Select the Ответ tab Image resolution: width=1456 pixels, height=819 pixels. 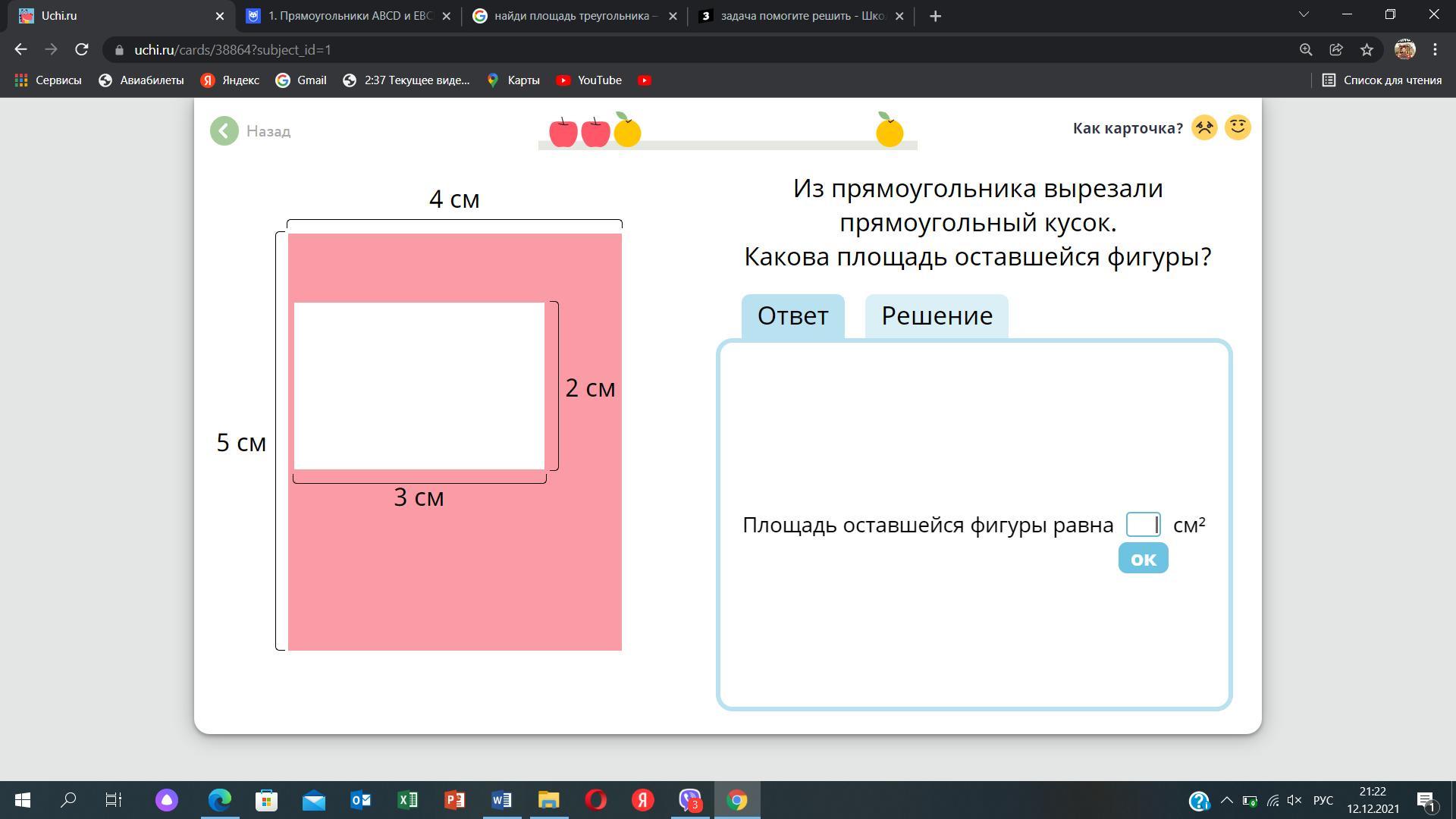click(792, 315)
